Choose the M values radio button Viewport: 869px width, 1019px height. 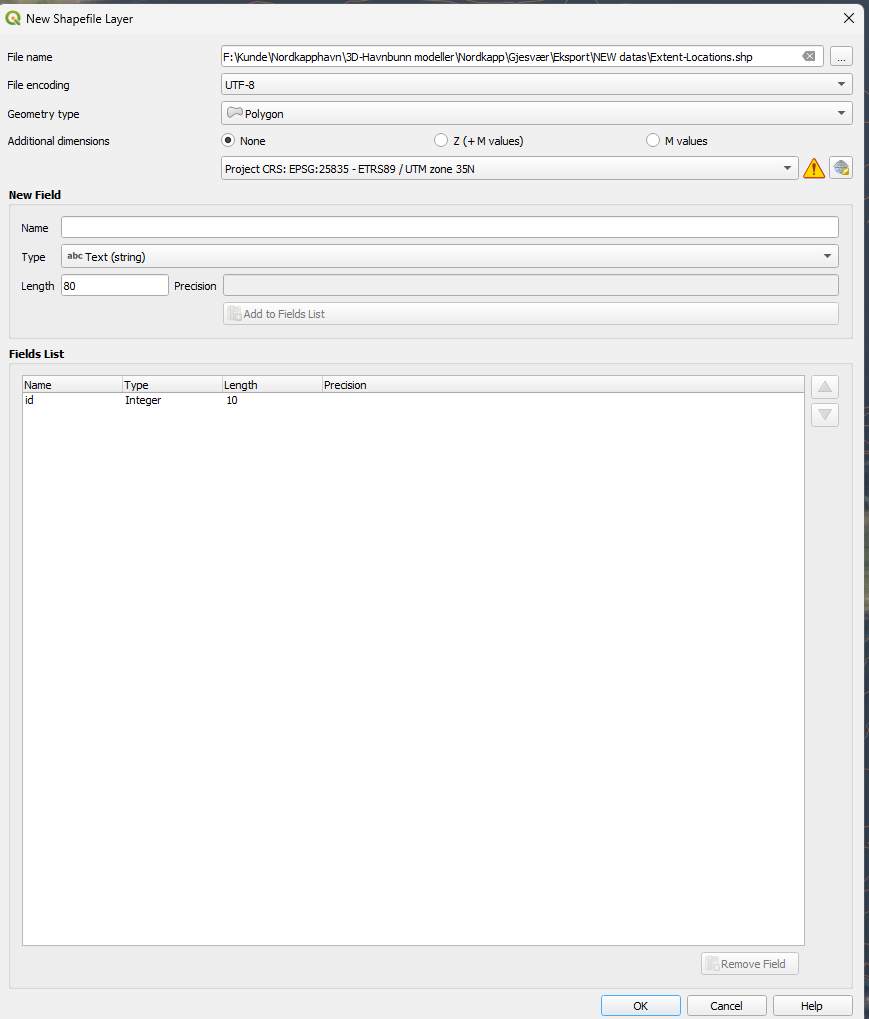(653, 141)
